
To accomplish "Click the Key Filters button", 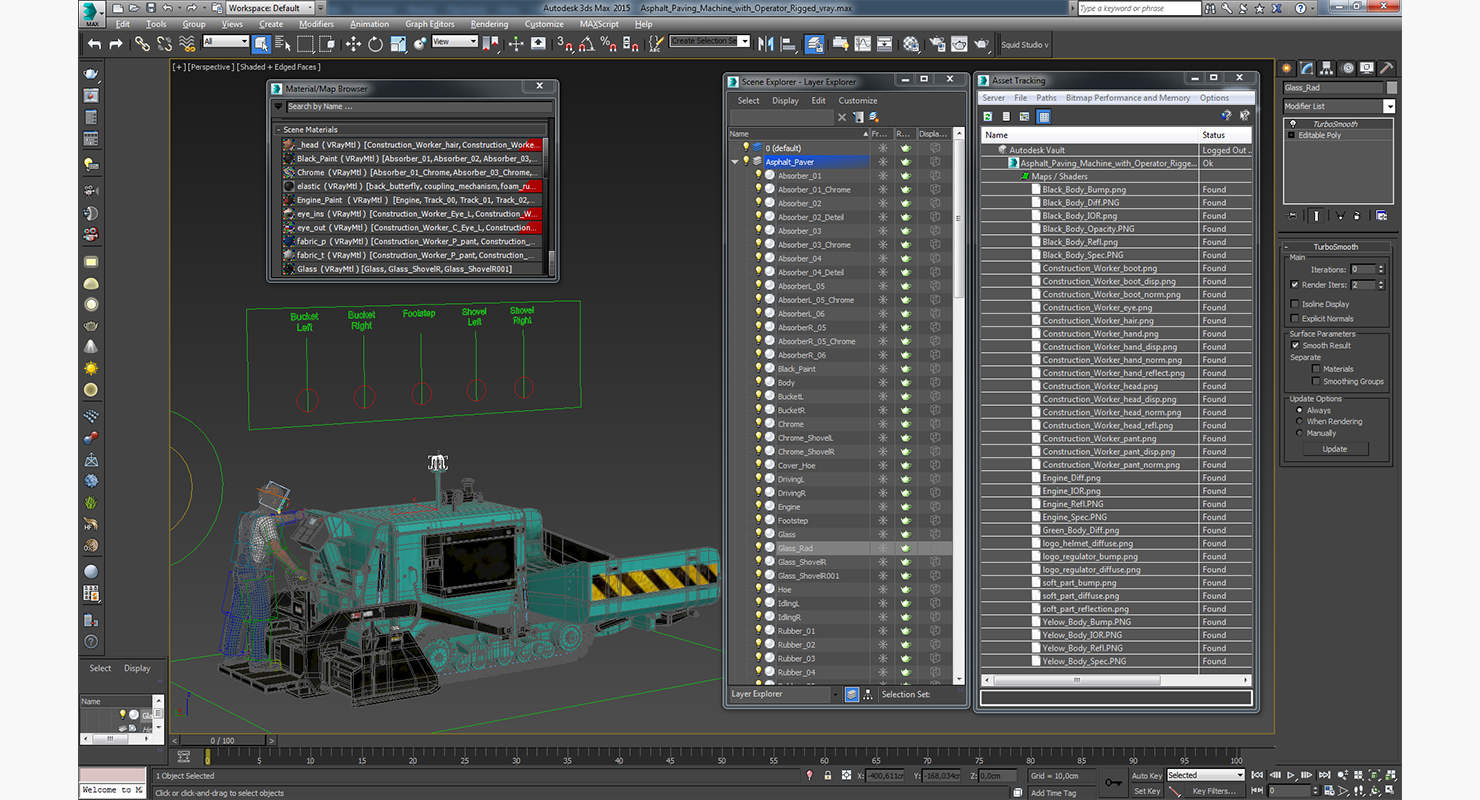I will tap(1214, 791).
